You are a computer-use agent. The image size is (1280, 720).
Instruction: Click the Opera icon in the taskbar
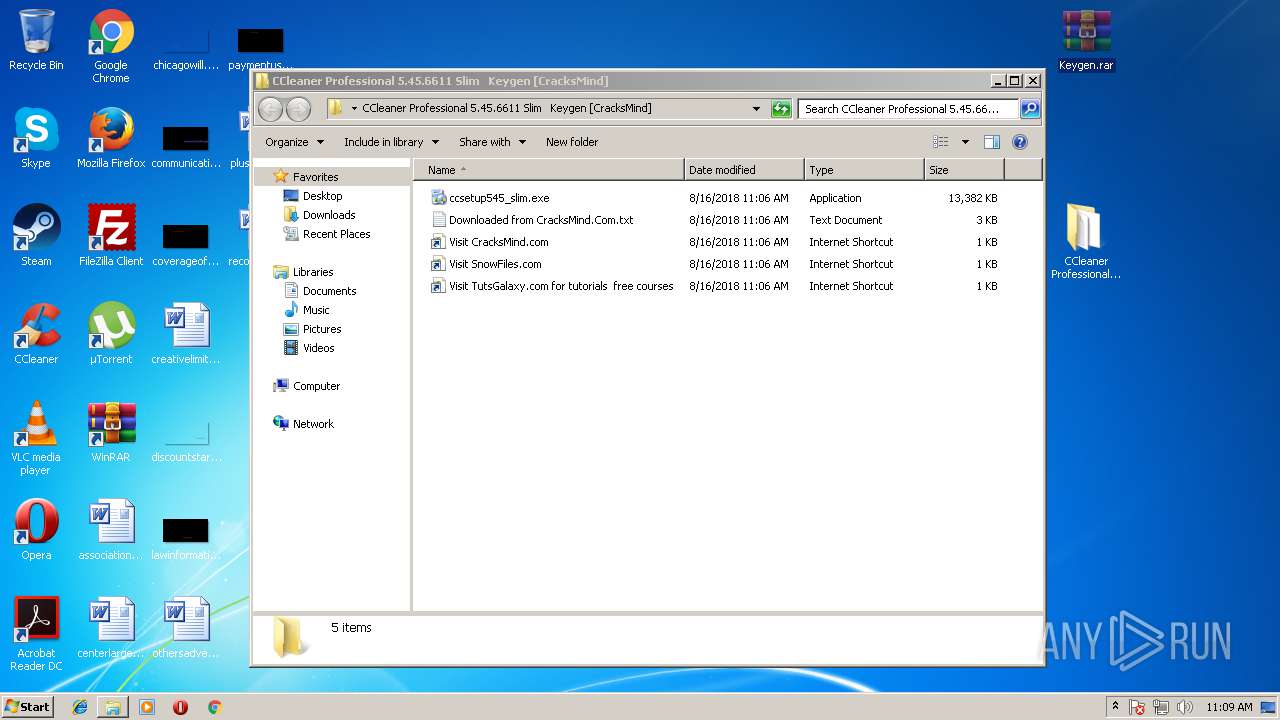pyautogui.click(x=181, y=707)
